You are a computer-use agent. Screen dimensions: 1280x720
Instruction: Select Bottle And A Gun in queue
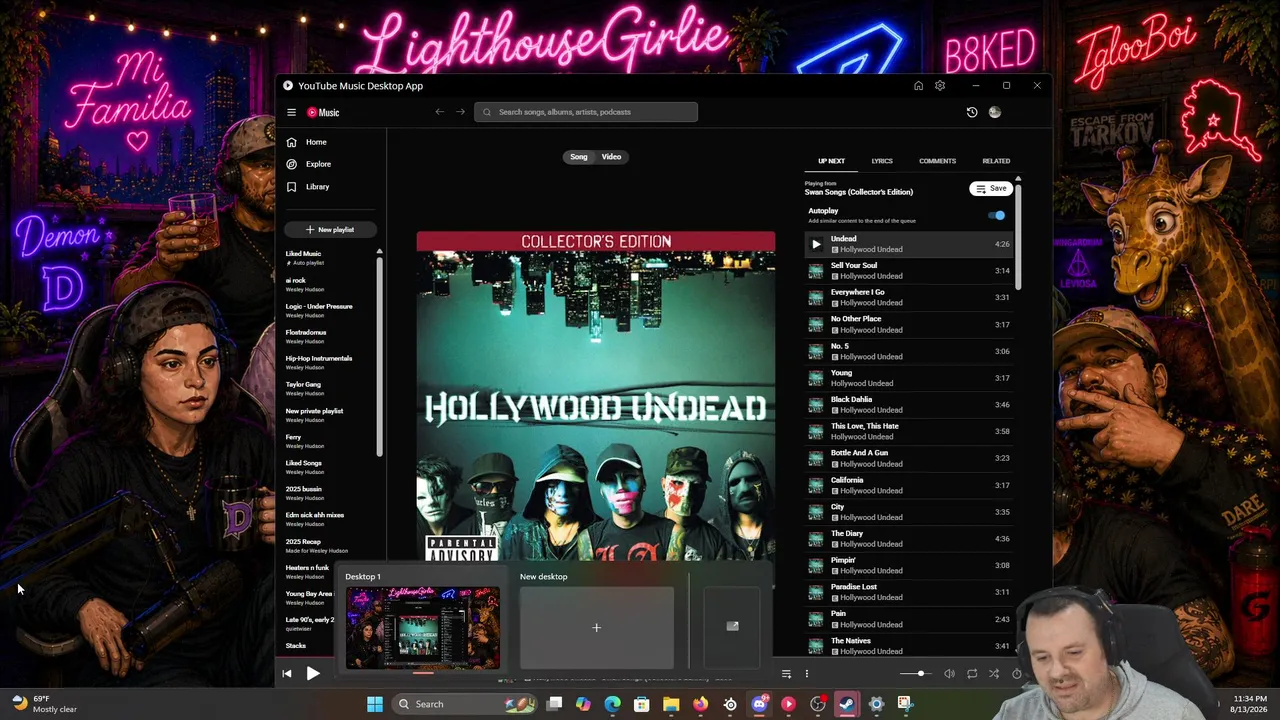pyautogui.click(x=908, y=458)
